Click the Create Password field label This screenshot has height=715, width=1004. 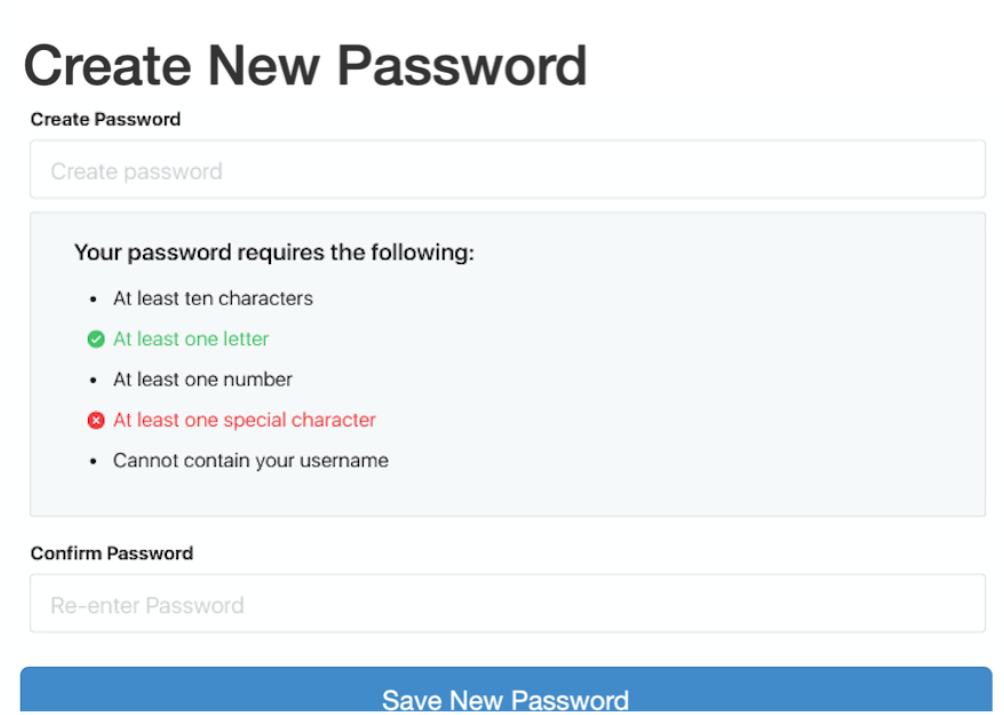click(105, 119)
